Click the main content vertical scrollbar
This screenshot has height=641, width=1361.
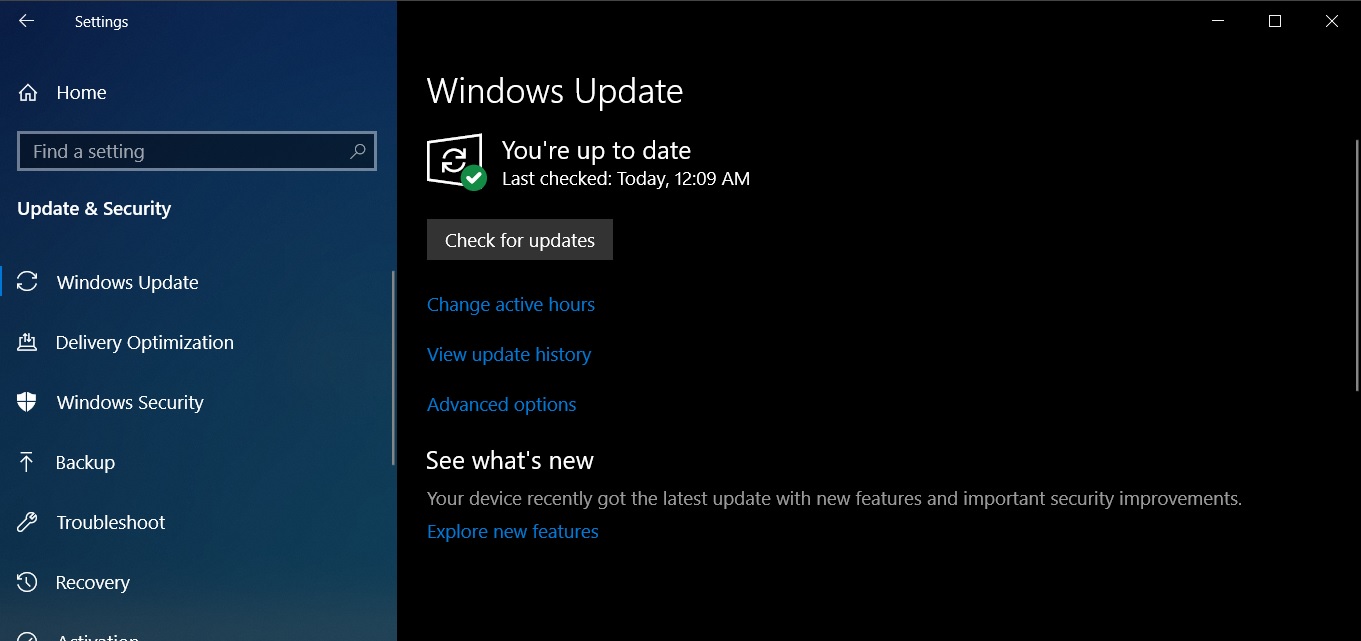1357,265
